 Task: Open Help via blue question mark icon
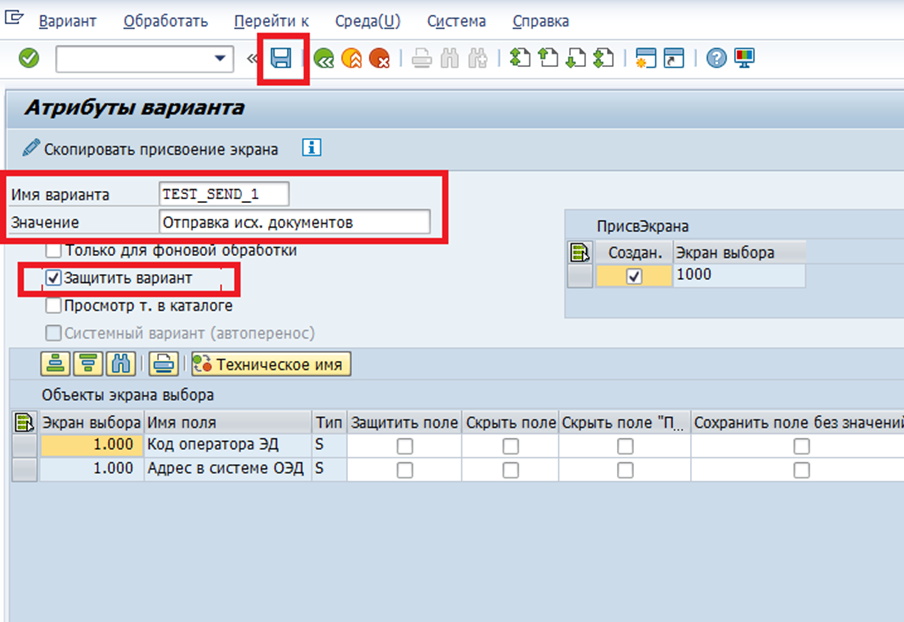click(715, 58)
